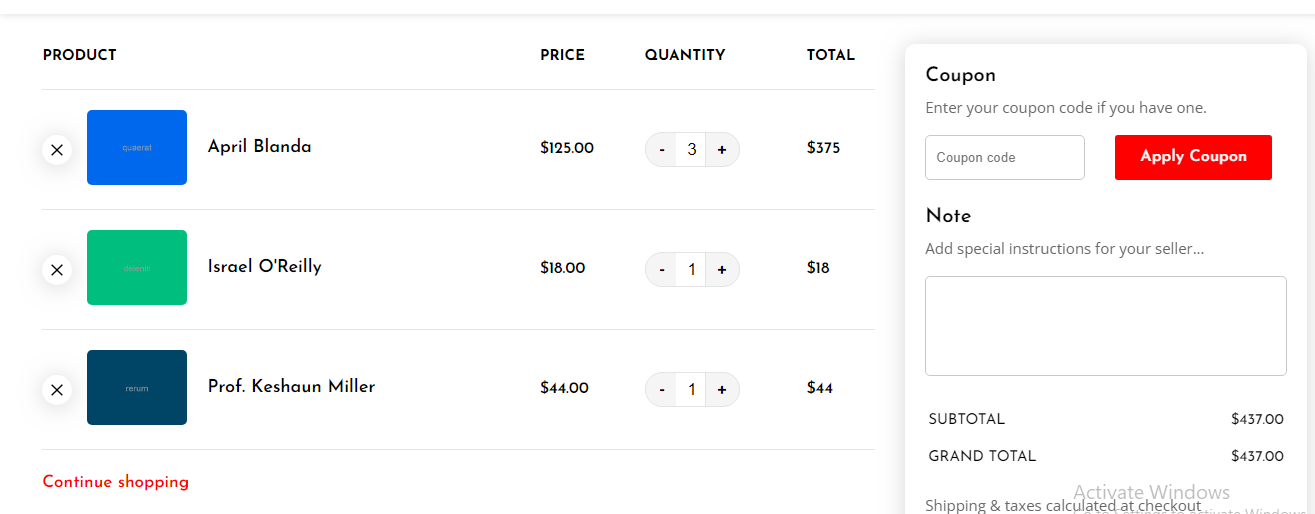The width and height of the screenshot is (1315, 514).
Task: Follow the Continue shopping link
Action: click(116, 482)
